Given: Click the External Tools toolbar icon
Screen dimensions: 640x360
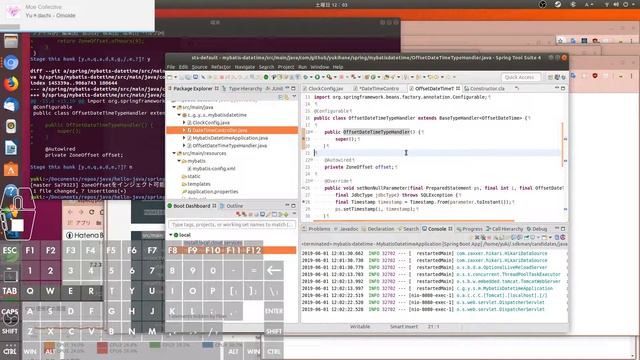Looking at the screenshot, I should click(x=329, y=77).
